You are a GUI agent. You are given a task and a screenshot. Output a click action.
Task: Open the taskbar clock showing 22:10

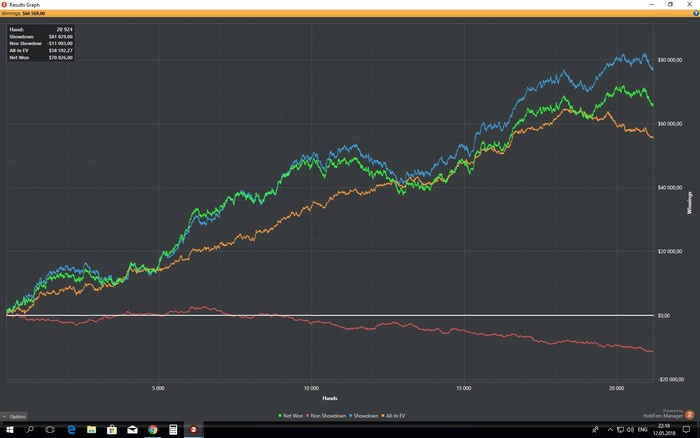(664, 430)
